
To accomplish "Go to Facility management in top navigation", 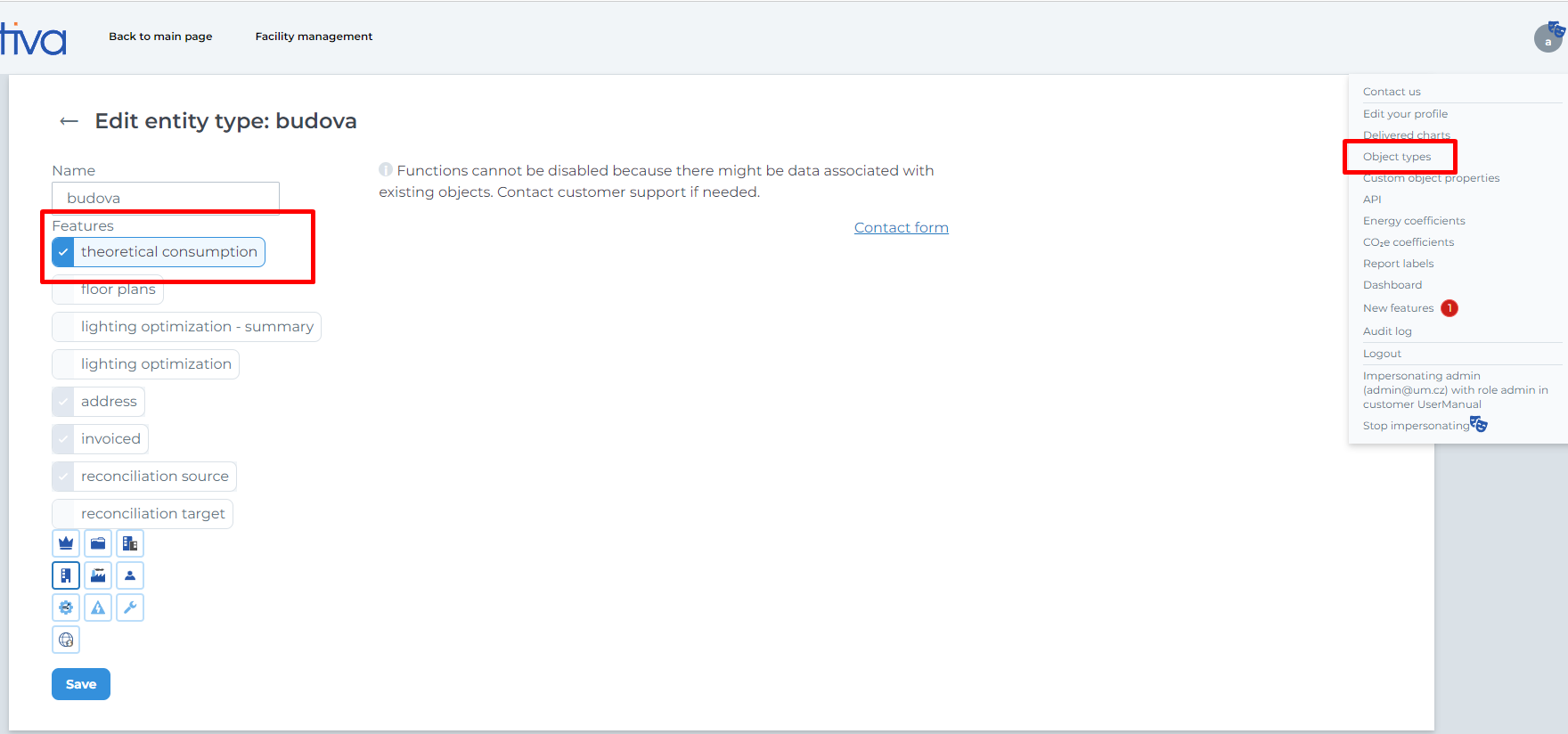I will click(x=314, y=37).
